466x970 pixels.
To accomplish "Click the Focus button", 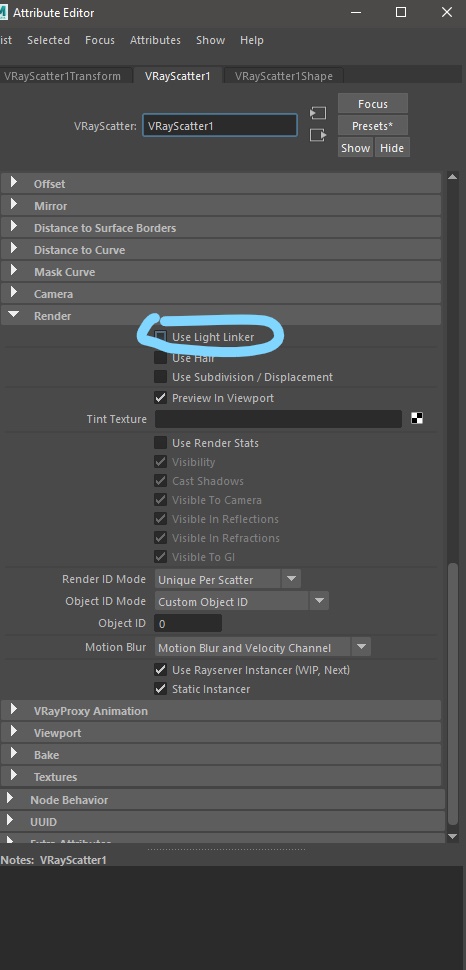I will [373, 104].
